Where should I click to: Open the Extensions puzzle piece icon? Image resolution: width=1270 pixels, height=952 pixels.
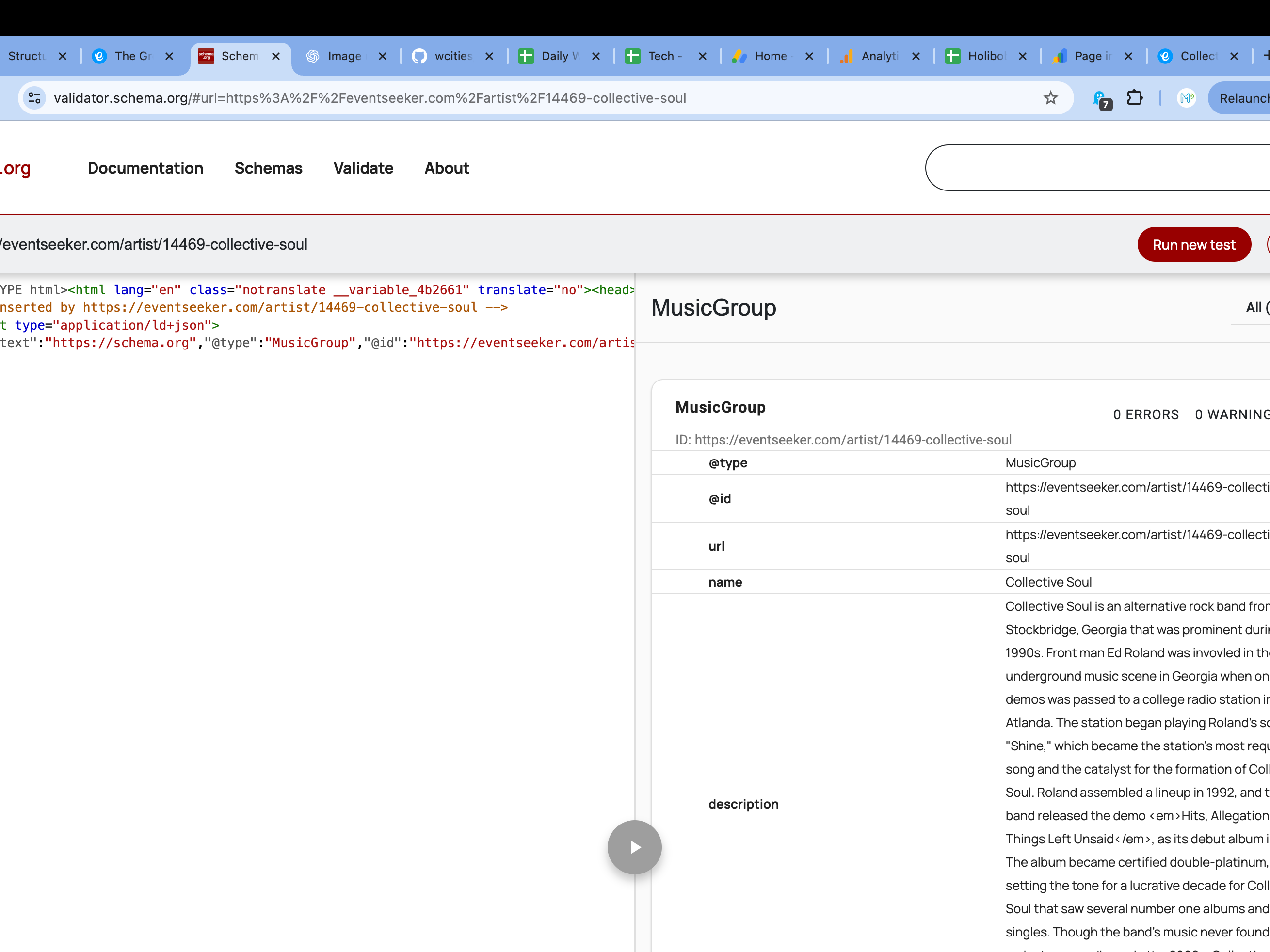pos(1134,98)
